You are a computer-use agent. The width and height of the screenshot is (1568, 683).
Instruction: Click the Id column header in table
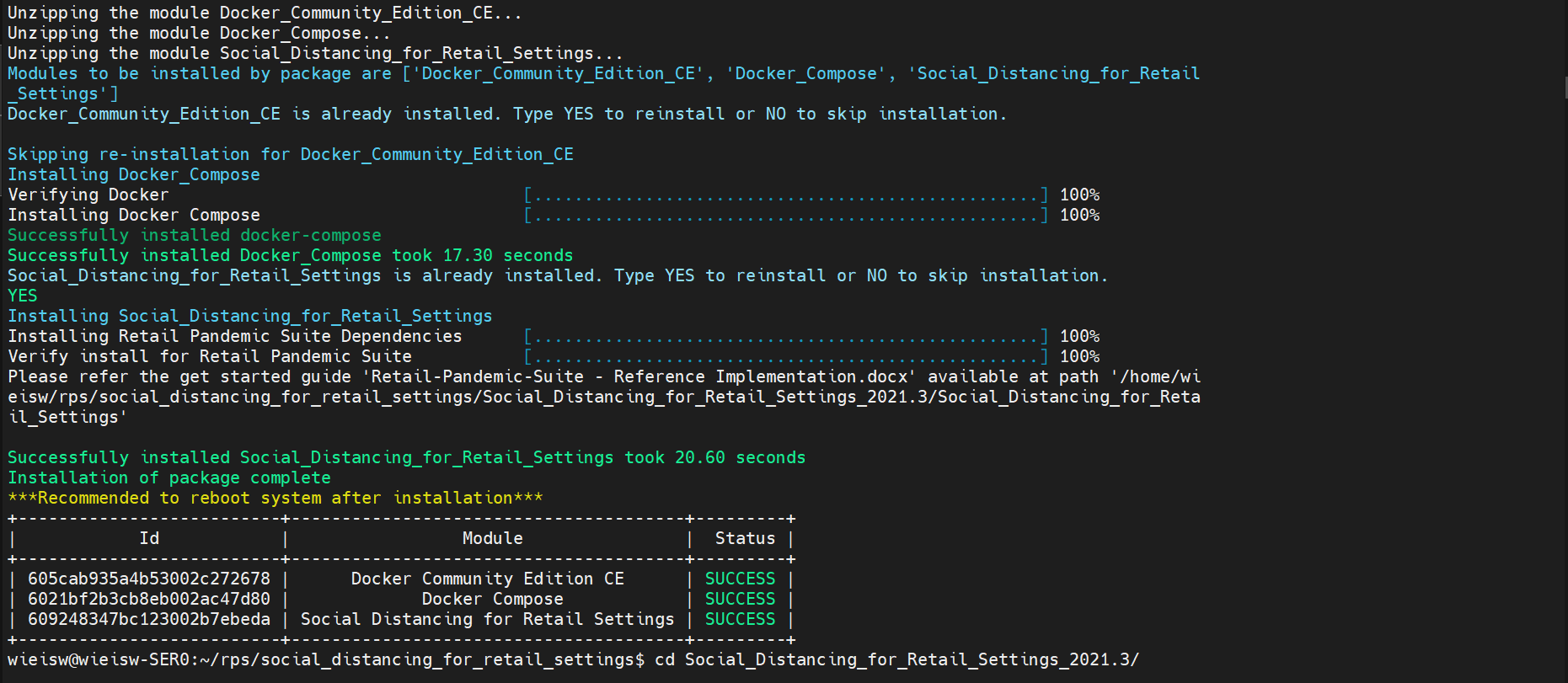pyautogui.click(x=149, y=539)
